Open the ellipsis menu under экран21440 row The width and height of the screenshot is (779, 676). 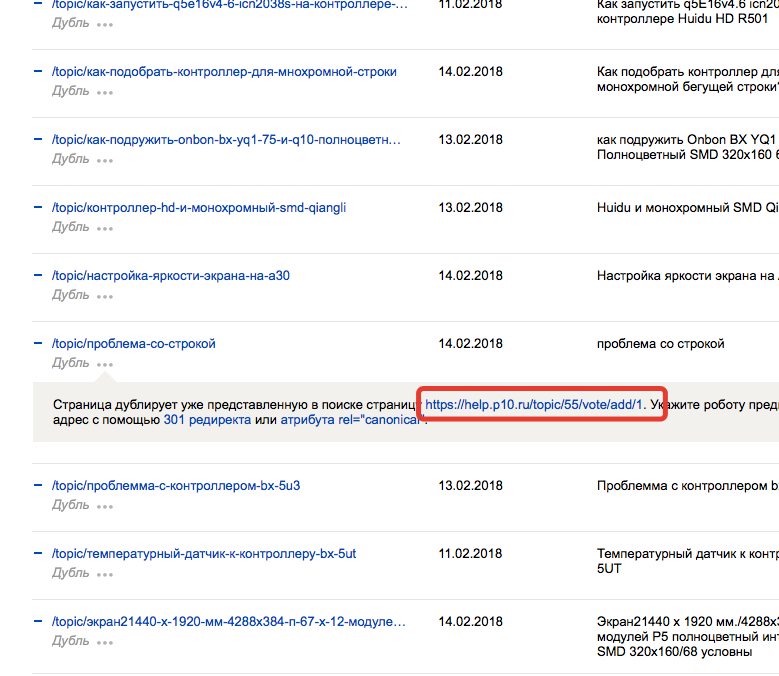tap(105, 642)
